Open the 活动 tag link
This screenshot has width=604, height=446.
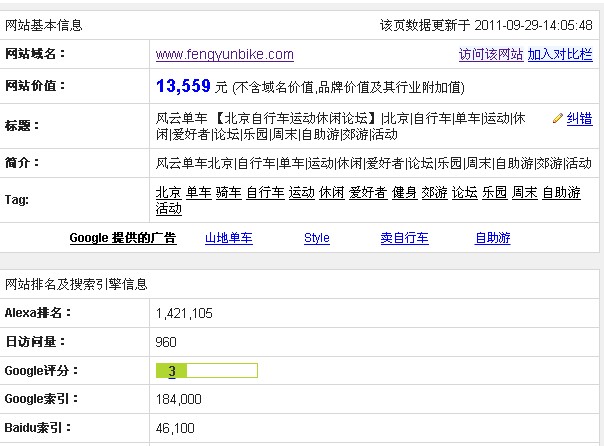(x=168, y=209)
